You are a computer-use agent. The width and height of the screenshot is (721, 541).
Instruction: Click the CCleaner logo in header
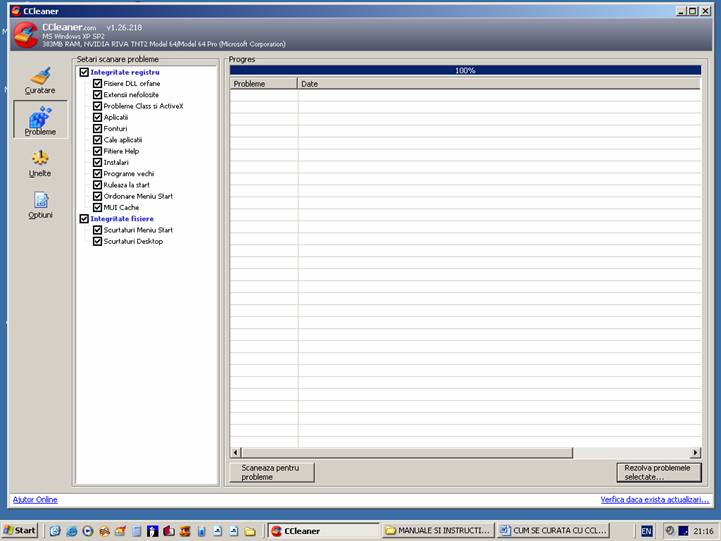[25, 35]
